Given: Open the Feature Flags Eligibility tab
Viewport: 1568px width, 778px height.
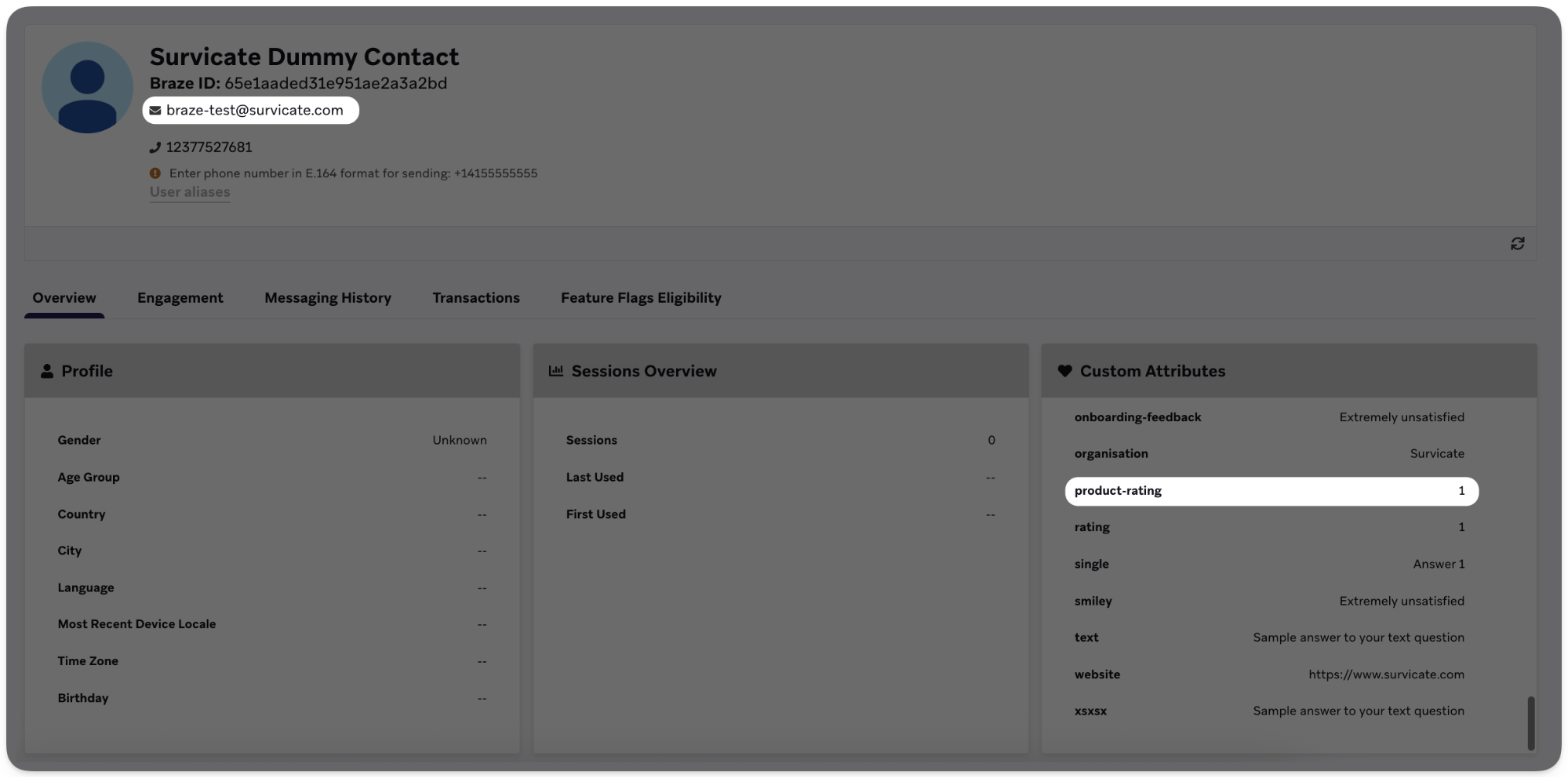Looking at the screenshot, I should pyautogui.click(x=641, y=297).
